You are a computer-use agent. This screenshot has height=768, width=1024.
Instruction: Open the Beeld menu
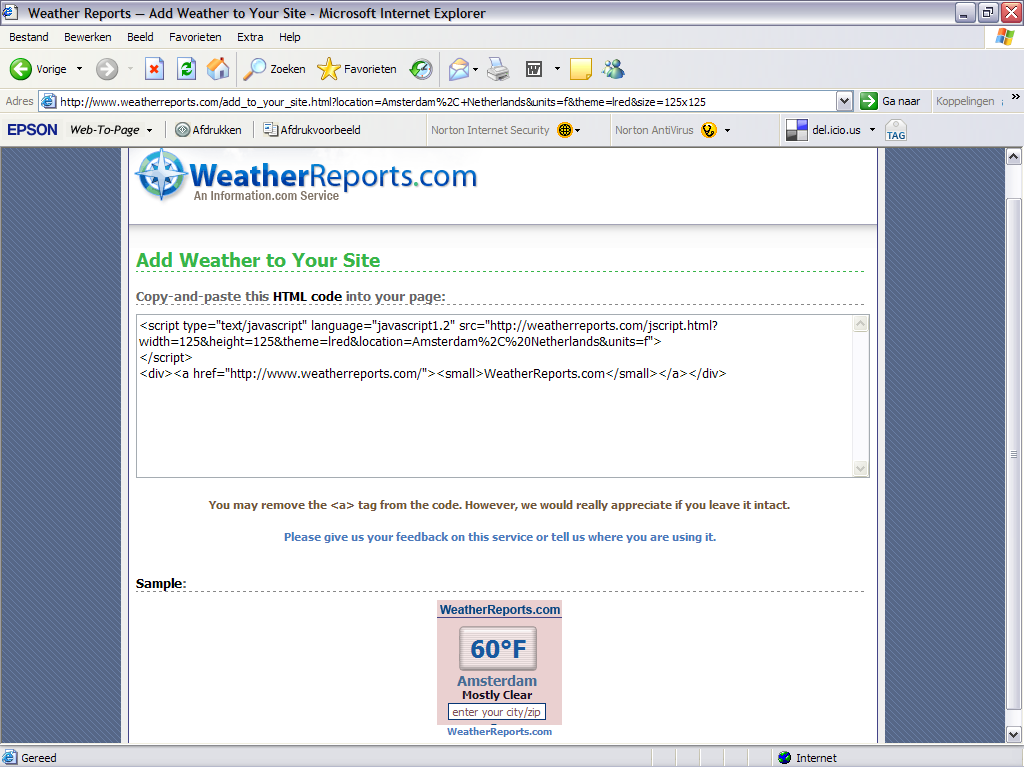[x=140, y=37]
